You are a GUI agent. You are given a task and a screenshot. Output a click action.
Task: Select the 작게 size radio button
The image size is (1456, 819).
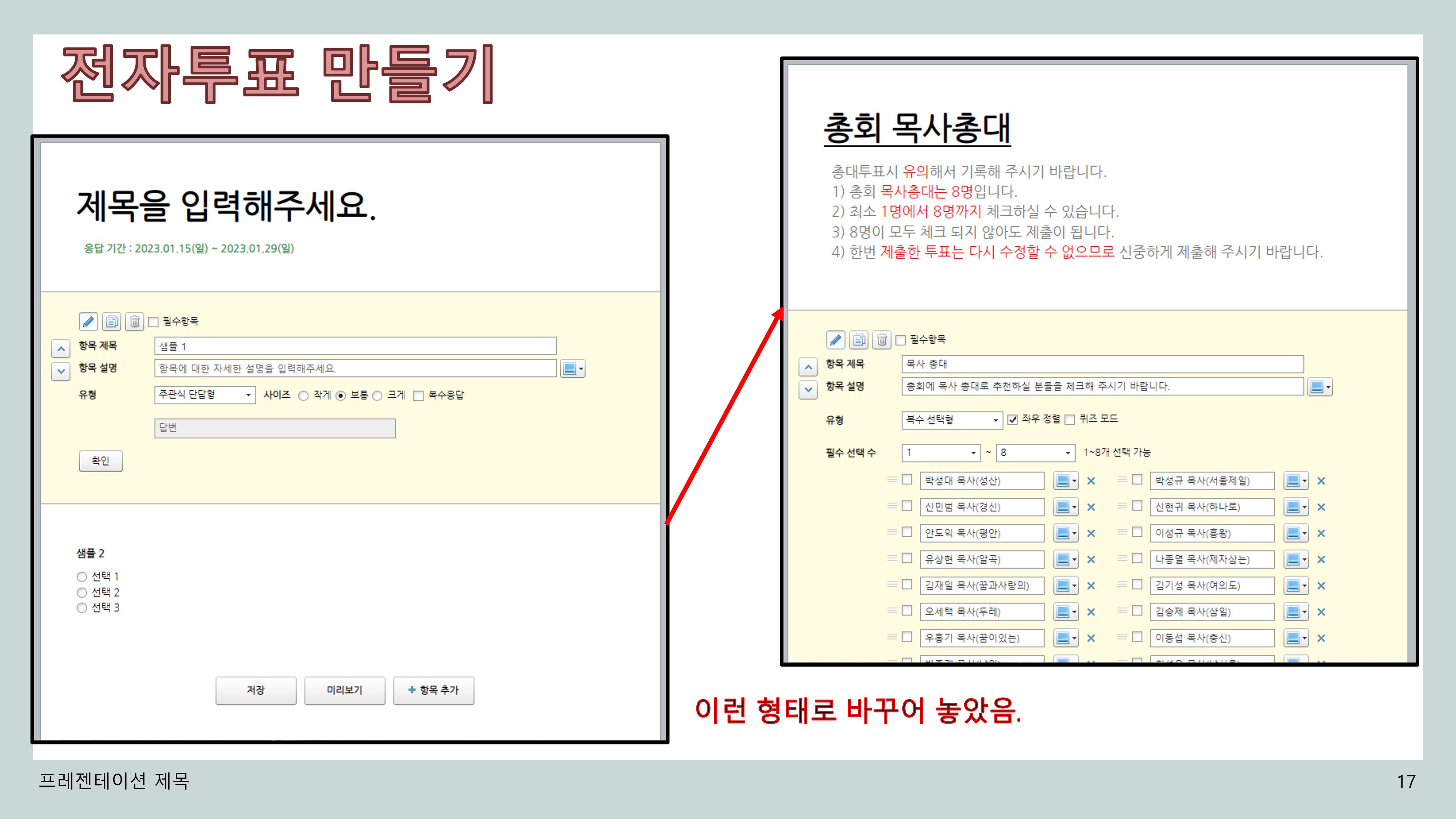[304, 396]
